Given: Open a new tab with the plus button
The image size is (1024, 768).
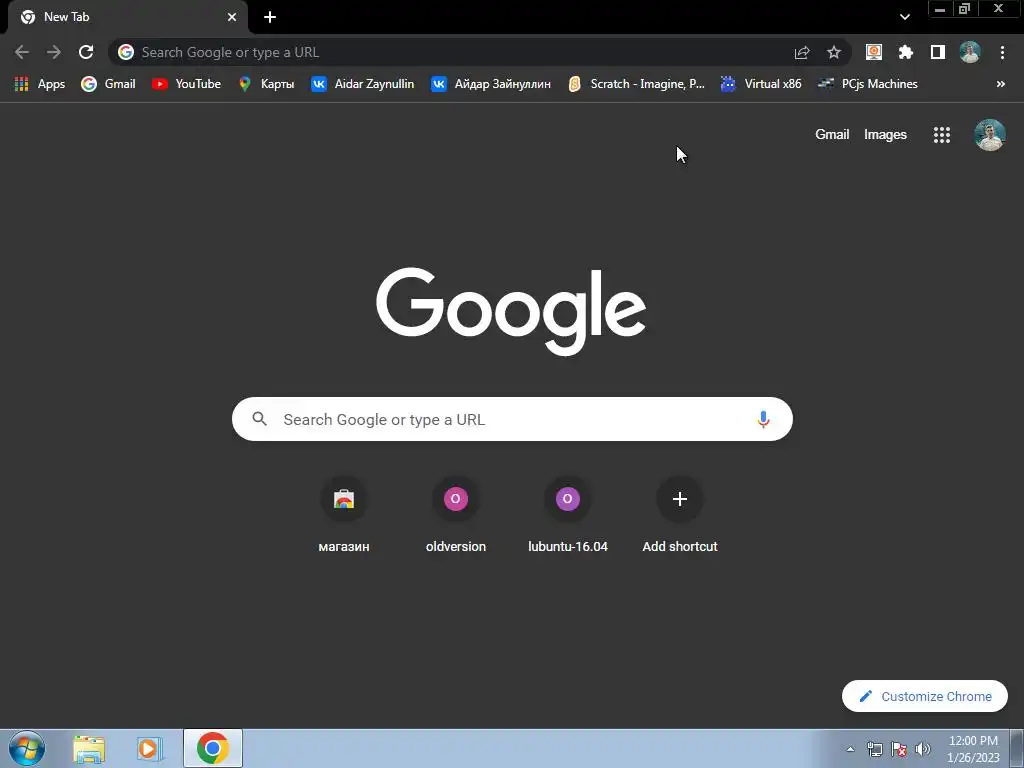Looking at the screenshot, I should coord(270,17).
